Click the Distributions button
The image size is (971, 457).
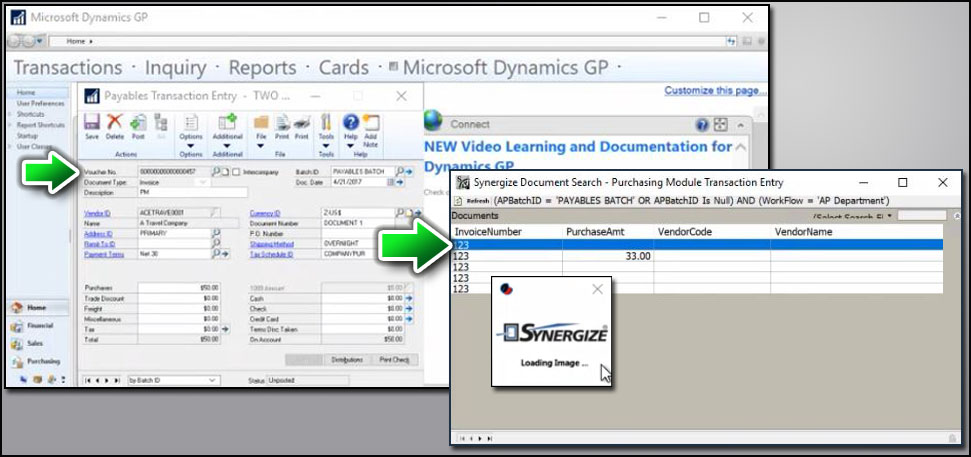(x=346, y=359)
